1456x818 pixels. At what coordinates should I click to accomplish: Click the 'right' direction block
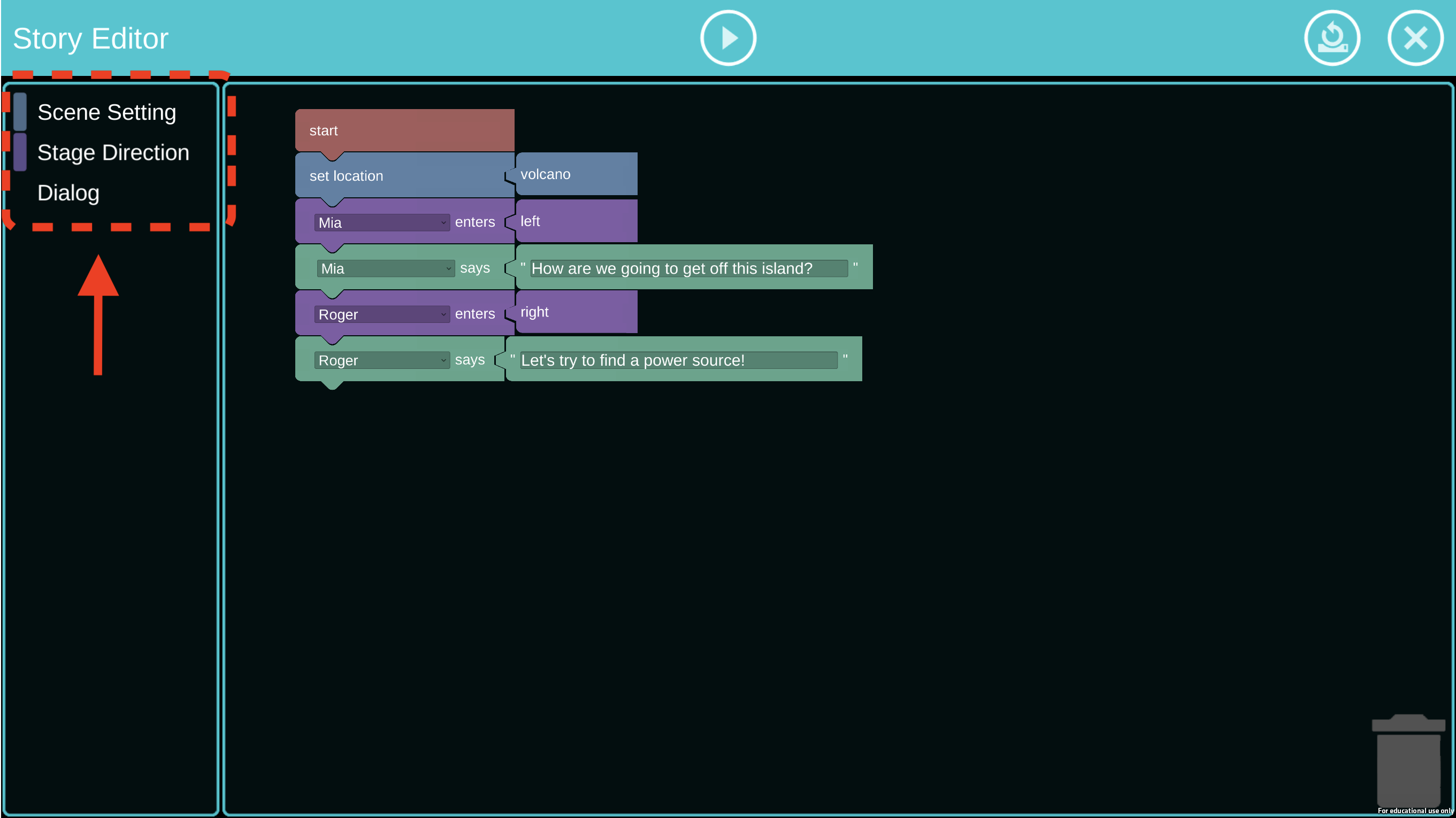click(577, 312)
